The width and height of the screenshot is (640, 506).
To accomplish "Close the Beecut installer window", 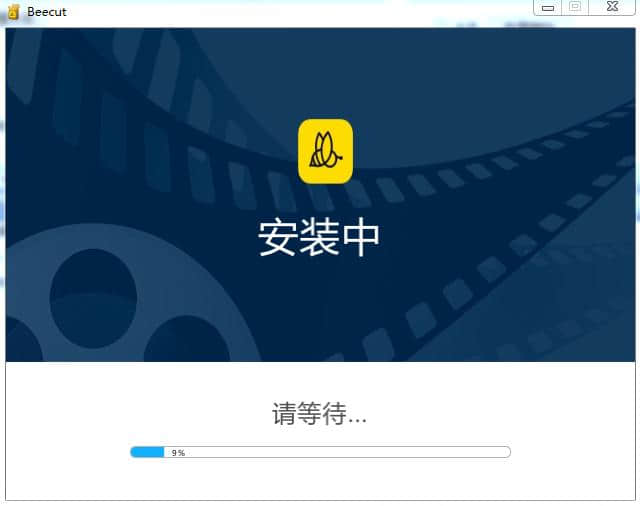I will click(x=612, y=7).
